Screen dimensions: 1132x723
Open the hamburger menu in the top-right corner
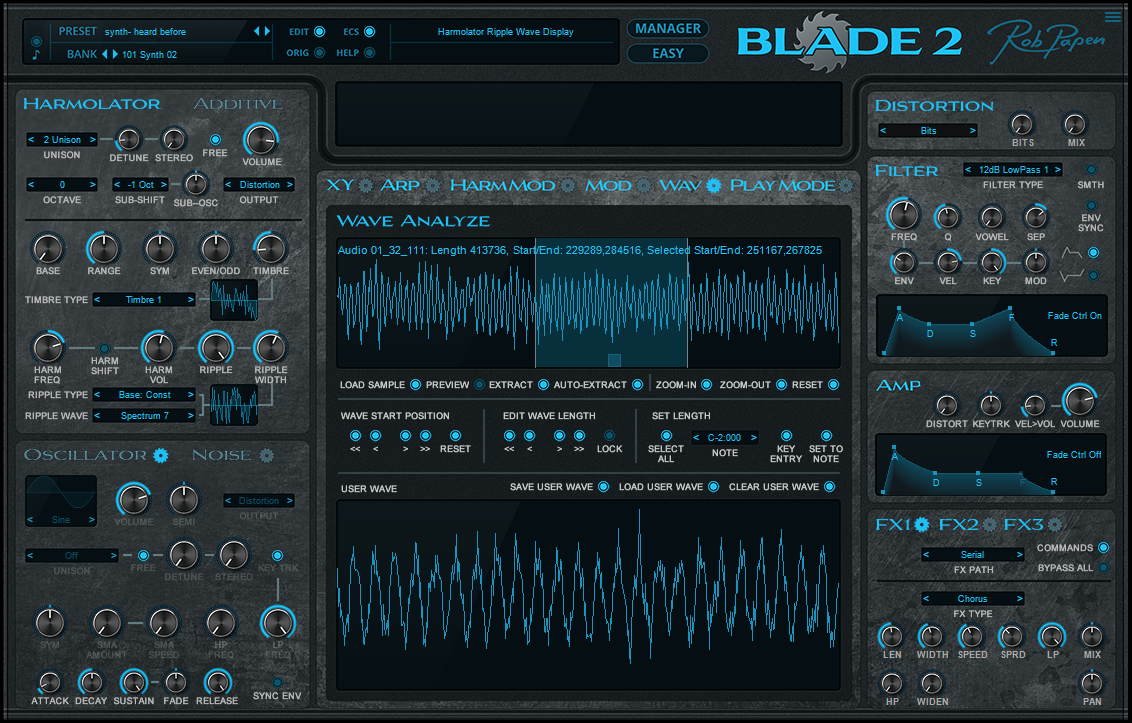pos(1113,15)
